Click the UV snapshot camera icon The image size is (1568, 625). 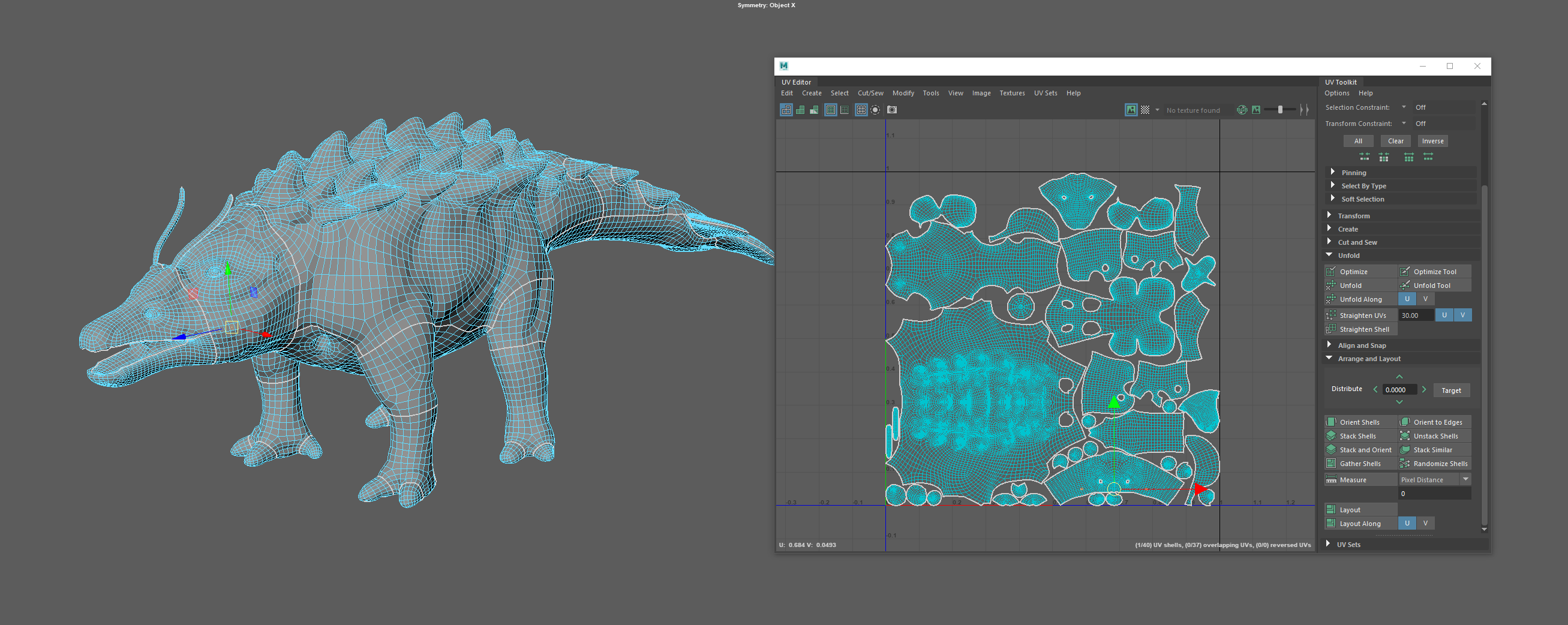(892, 110)
